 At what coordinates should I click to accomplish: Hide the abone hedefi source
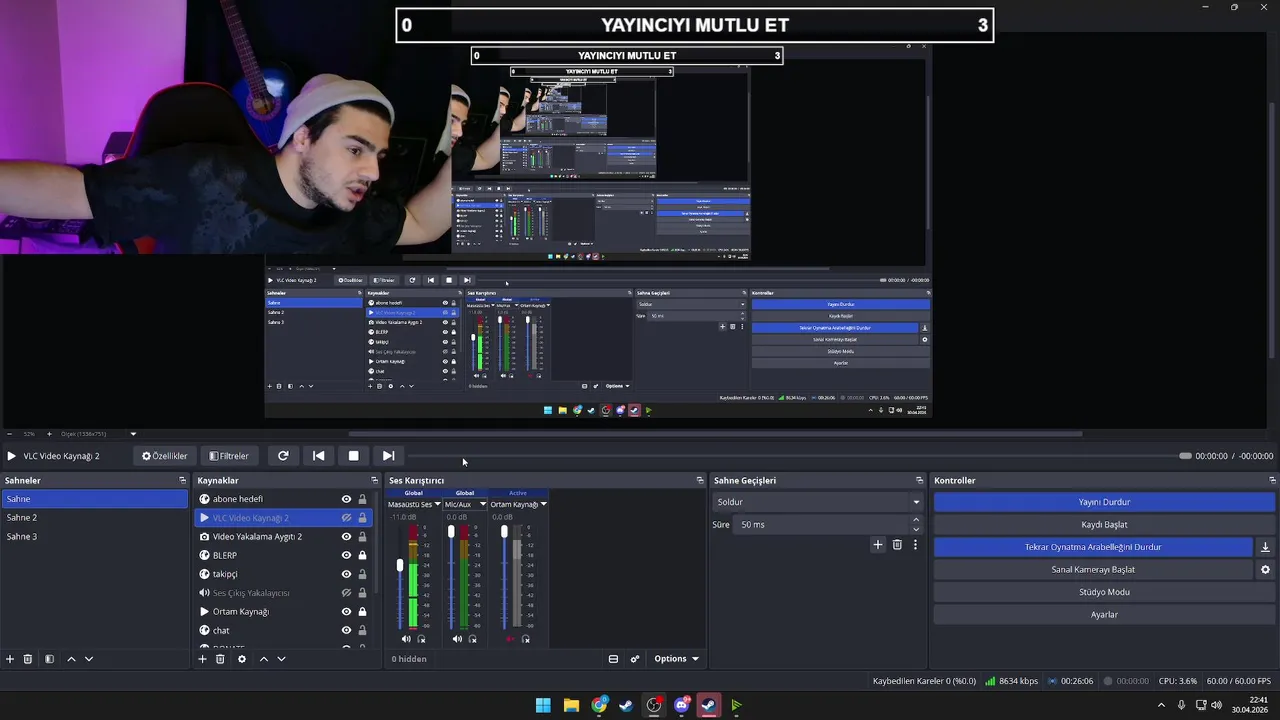coord(346,499)
